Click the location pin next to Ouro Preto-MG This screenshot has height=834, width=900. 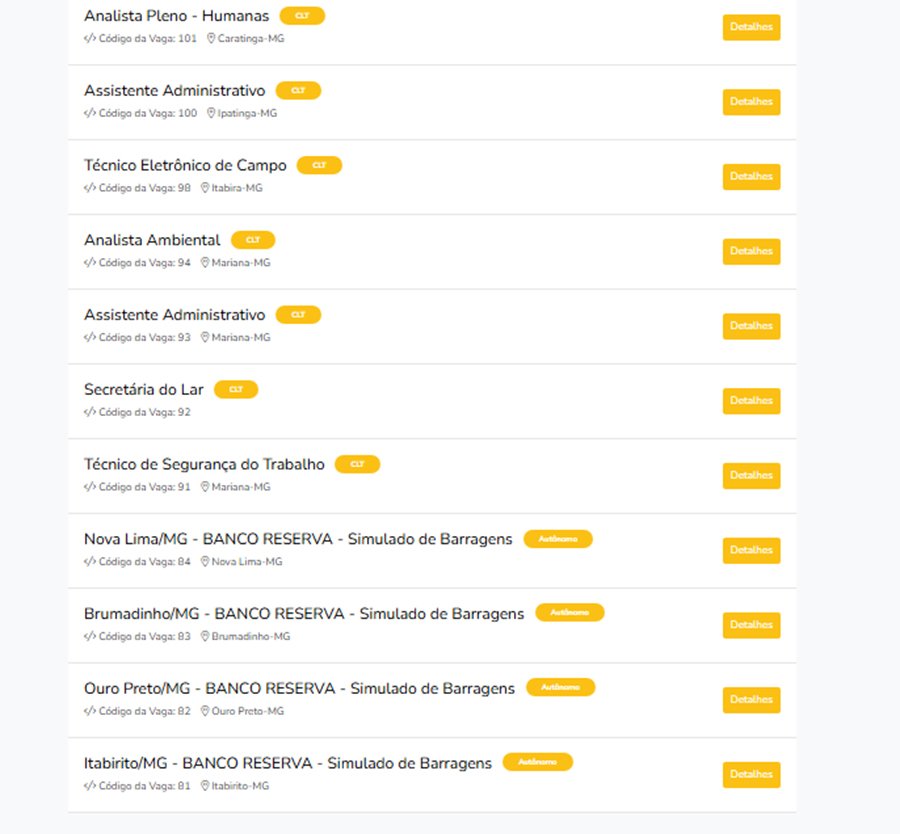[205, 711]
